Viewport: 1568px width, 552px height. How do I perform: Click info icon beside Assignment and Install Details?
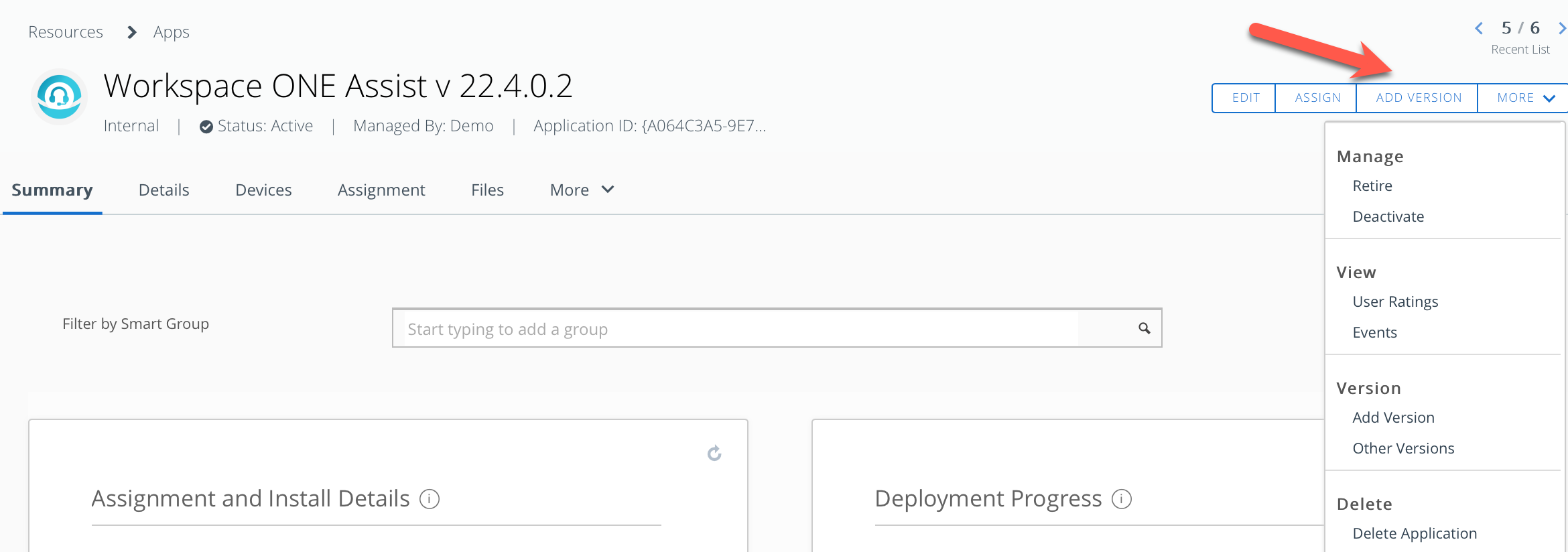click(430, 499)
